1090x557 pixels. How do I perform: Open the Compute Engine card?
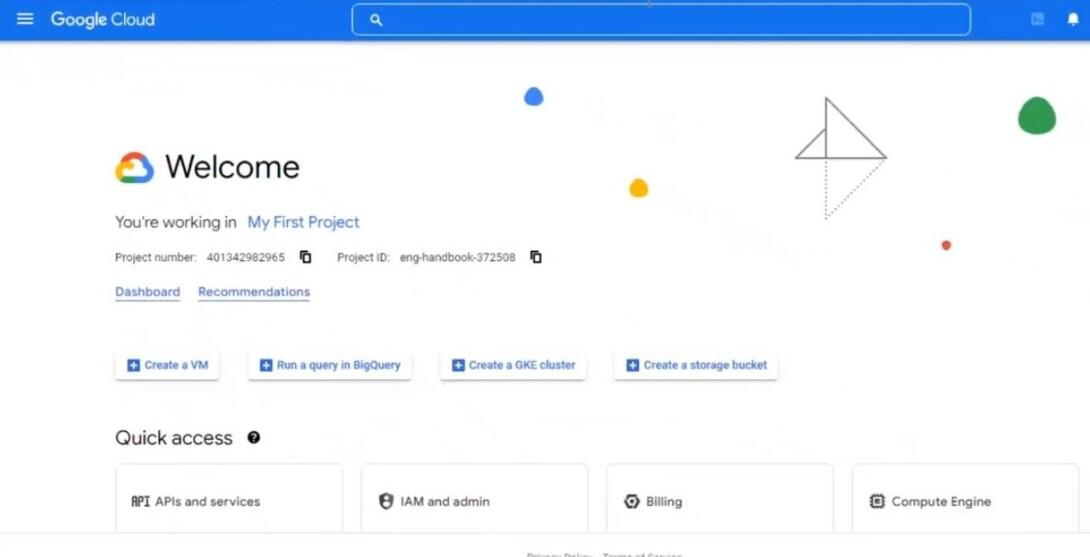tap(966, 499)
